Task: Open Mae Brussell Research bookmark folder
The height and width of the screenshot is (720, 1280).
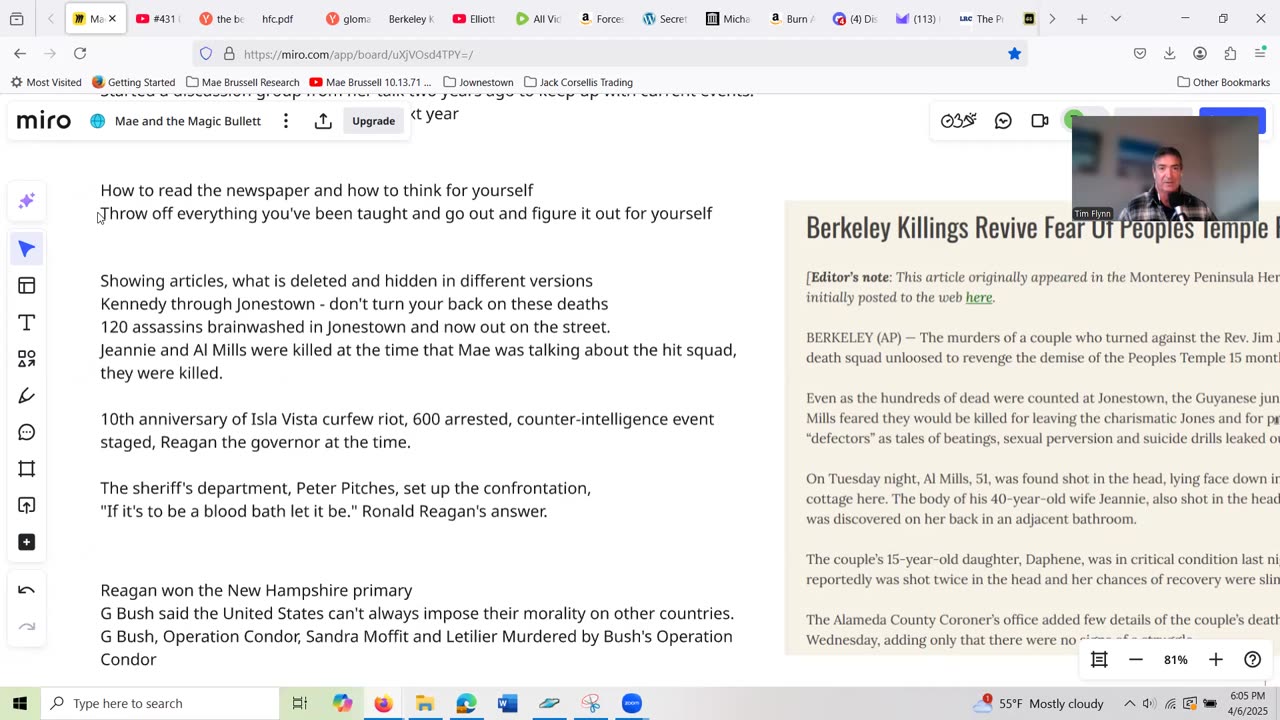Action: tap(243, 82)
